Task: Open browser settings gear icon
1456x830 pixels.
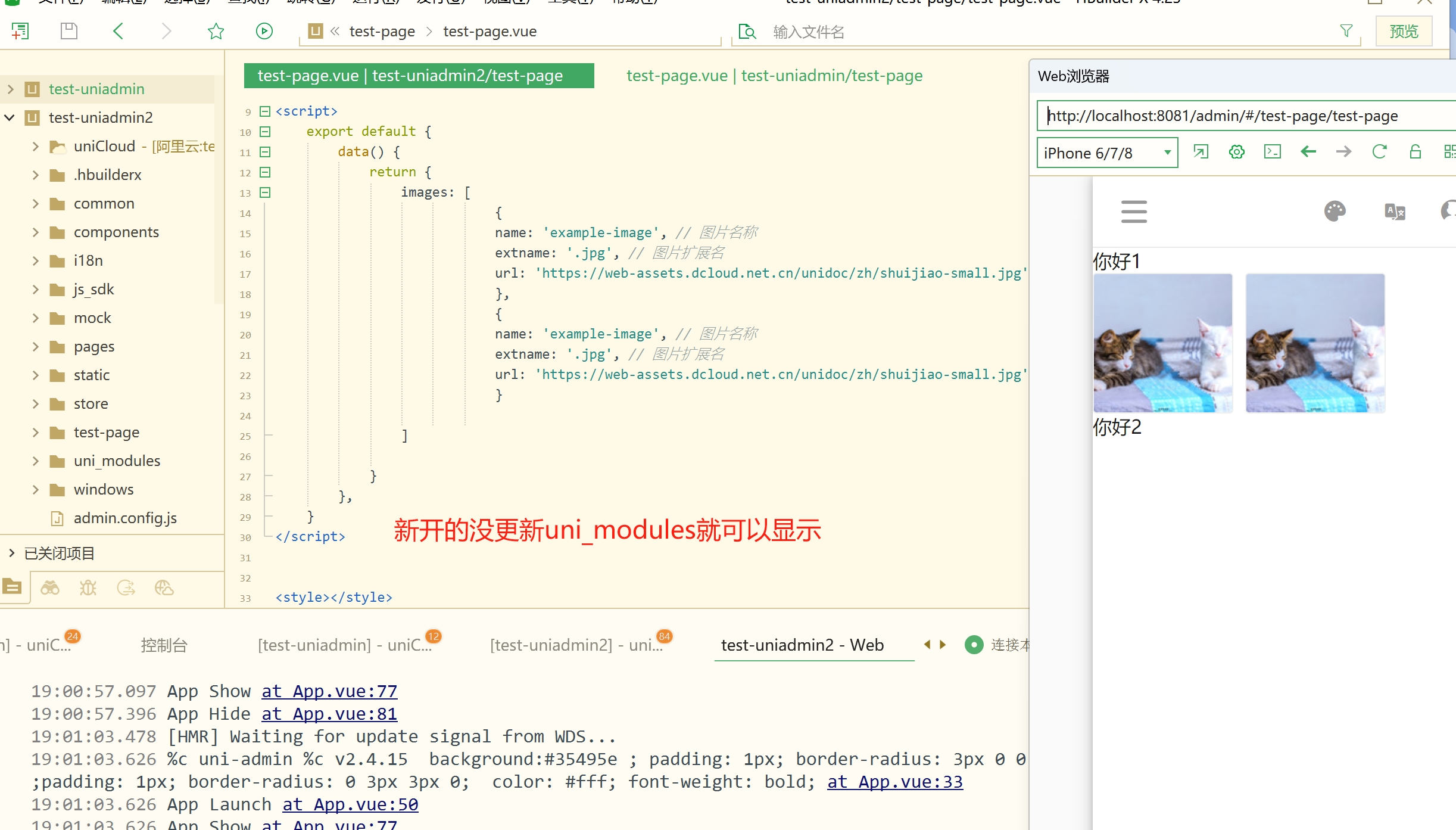Action: pos(1237,152)
